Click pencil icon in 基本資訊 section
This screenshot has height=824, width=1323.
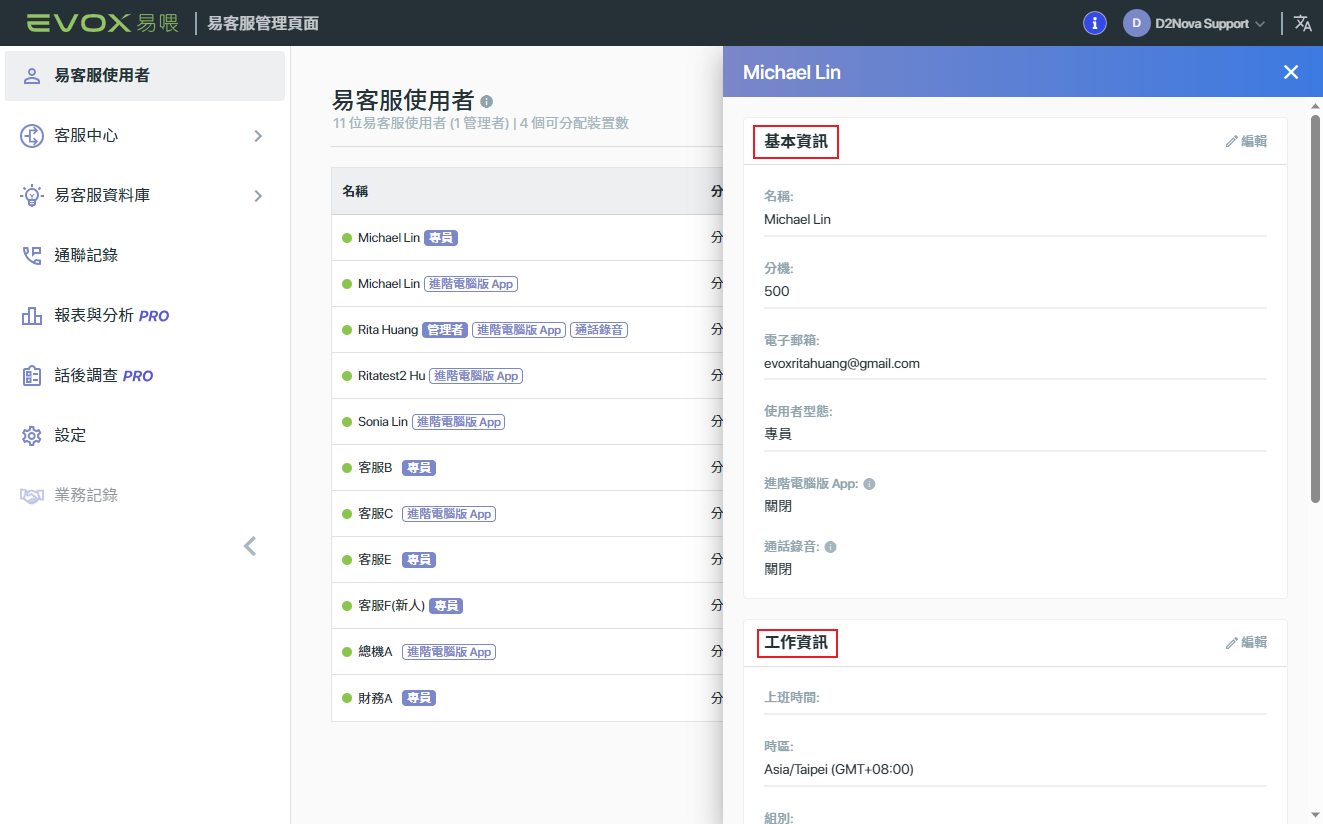pyautogui.click(x=1231, y=142)
